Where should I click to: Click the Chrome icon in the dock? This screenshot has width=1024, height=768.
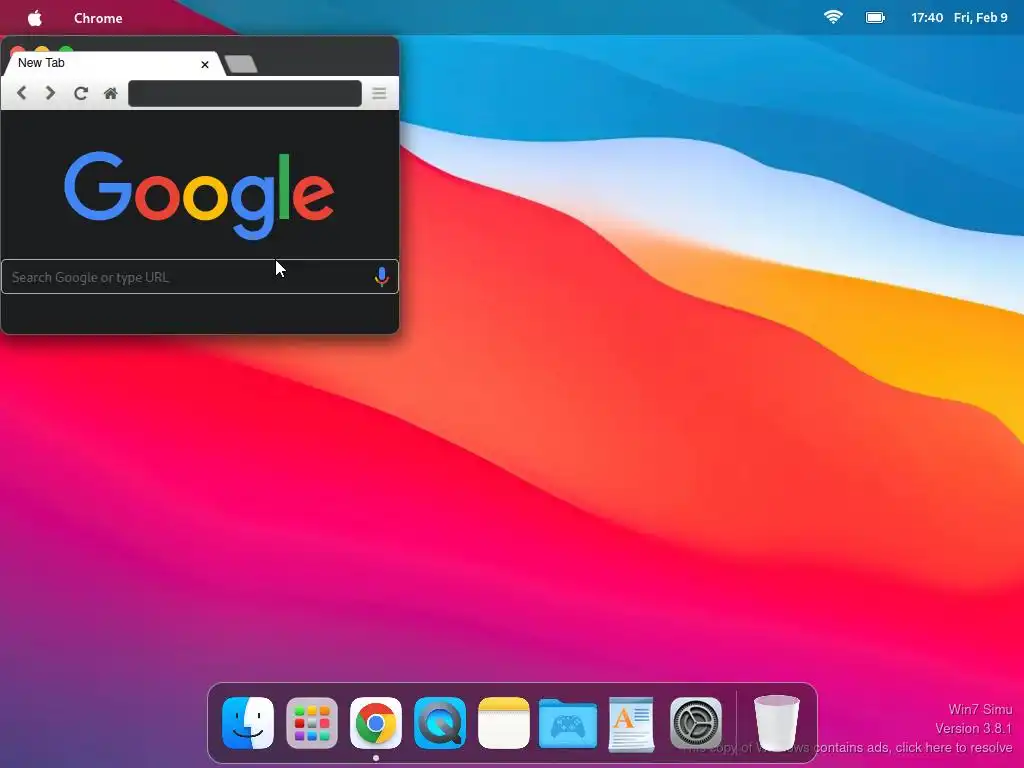[376, 723]
